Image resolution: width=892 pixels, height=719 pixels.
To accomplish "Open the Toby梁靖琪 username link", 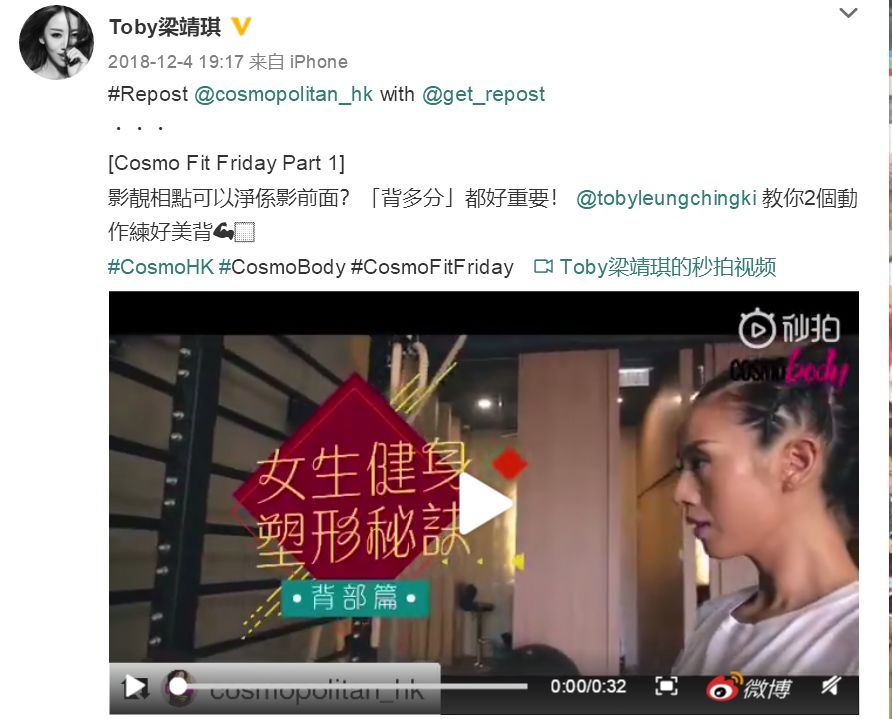I will [164, 27].
